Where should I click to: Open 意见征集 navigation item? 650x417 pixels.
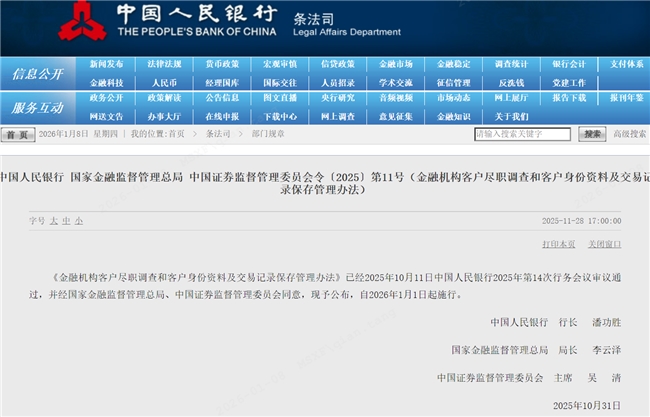pyautogui.click(x=396, y=117)
